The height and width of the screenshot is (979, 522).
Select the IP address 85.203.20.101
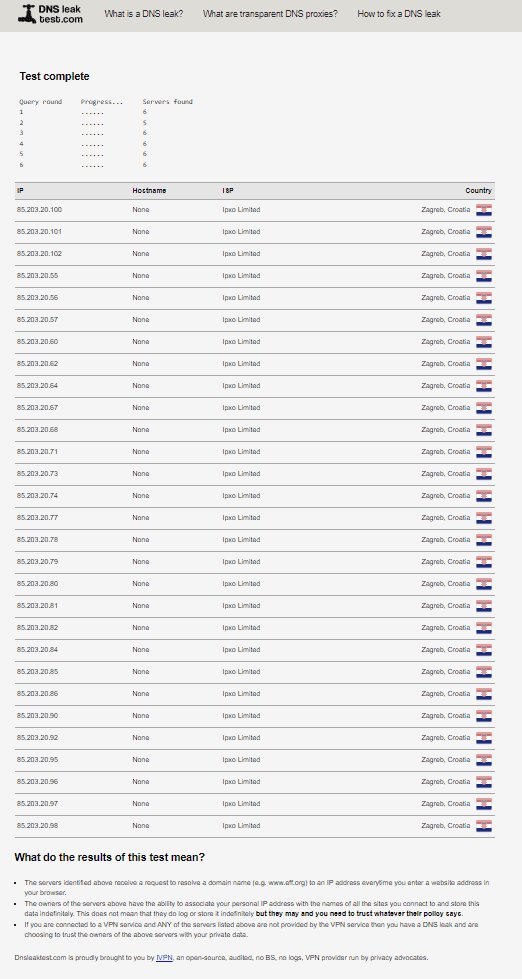(39, 232)
